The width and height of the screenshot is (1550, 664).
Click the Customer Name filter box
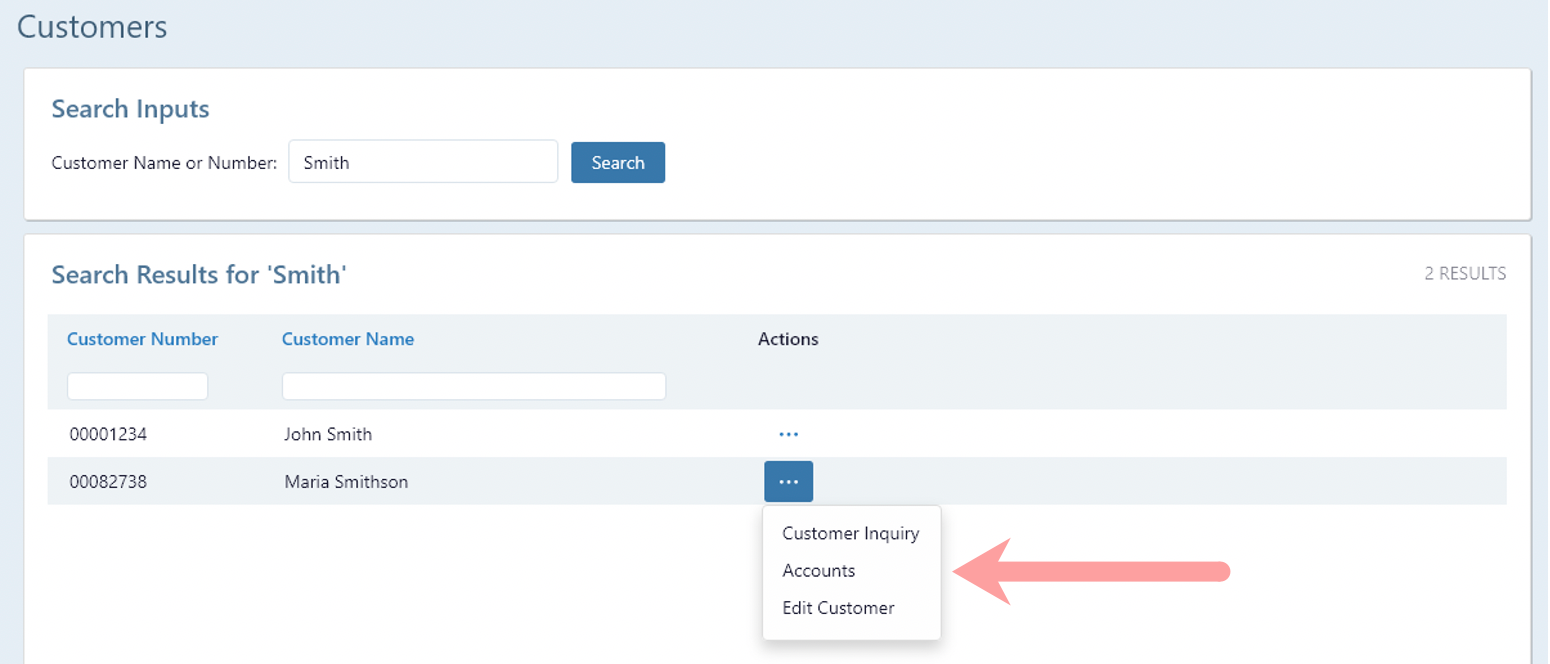[473, 386]
